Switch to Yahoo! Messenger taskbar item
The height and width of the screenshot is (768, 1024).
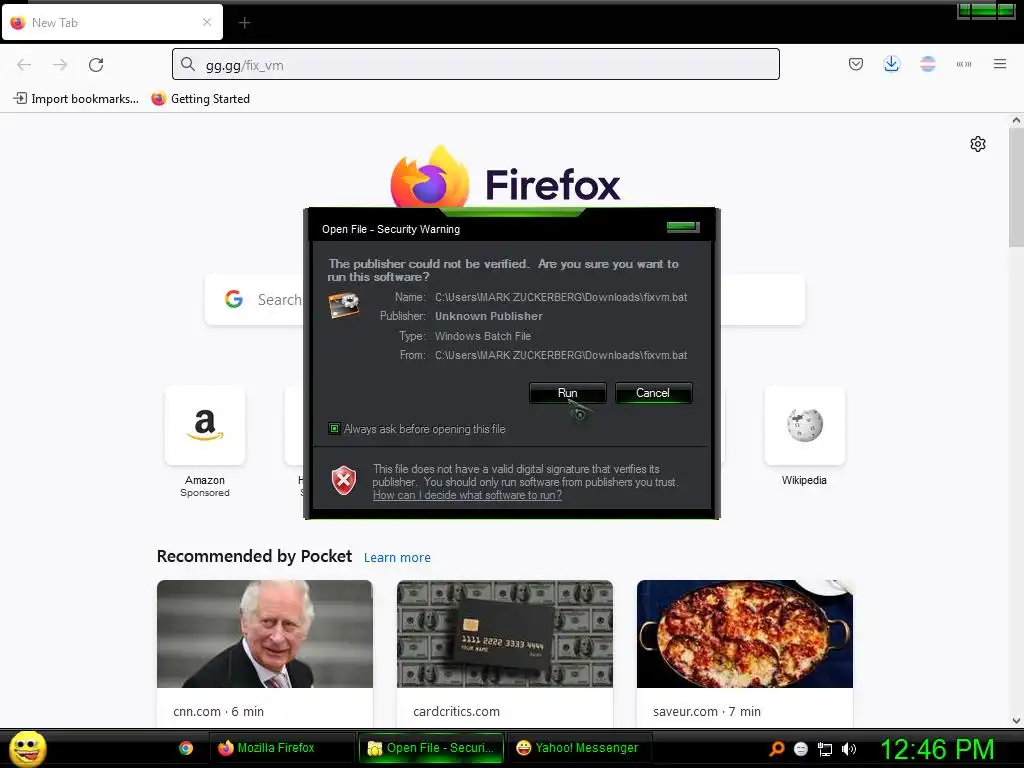(x=580, y=748)
